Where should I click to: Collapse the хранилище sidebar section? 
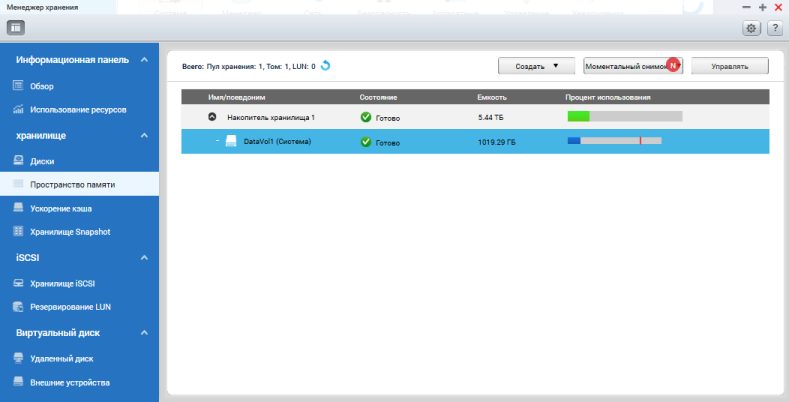tap(144, 135)
